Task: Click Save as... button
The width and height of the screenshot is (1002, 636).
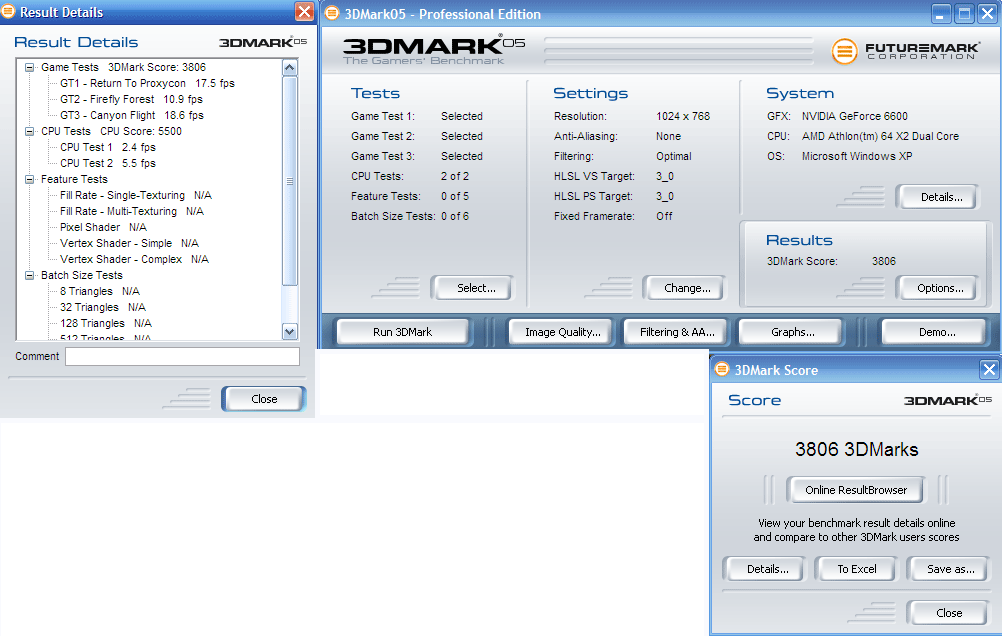Action: (x=949, y=569)
